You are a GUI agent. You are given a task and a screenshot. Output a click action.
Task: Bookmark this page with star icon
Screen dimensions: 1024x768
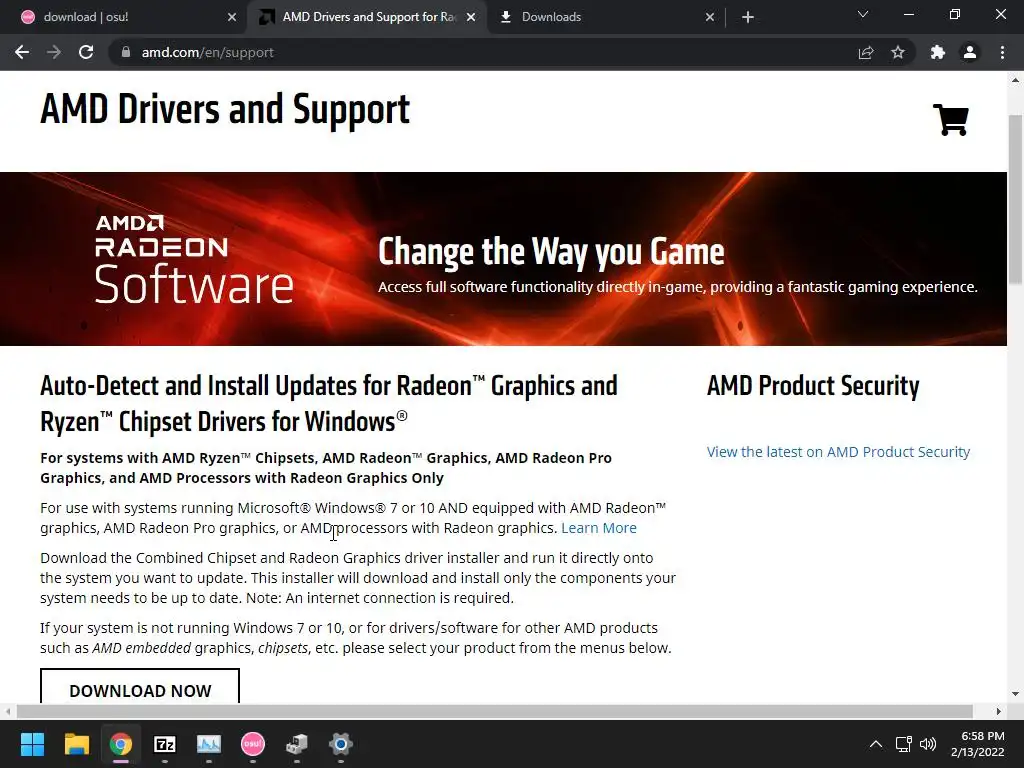[x=898, y=52]
